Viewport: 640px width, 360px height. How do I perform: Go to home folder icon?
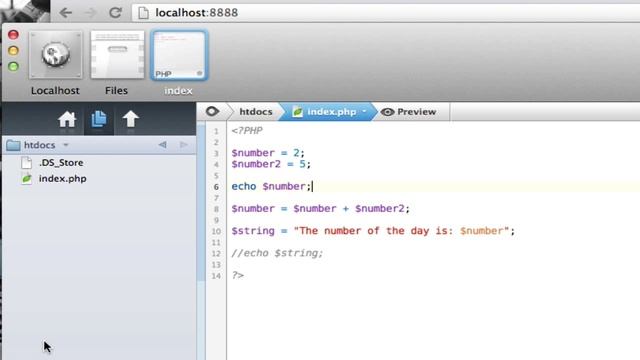coord(67,119)
